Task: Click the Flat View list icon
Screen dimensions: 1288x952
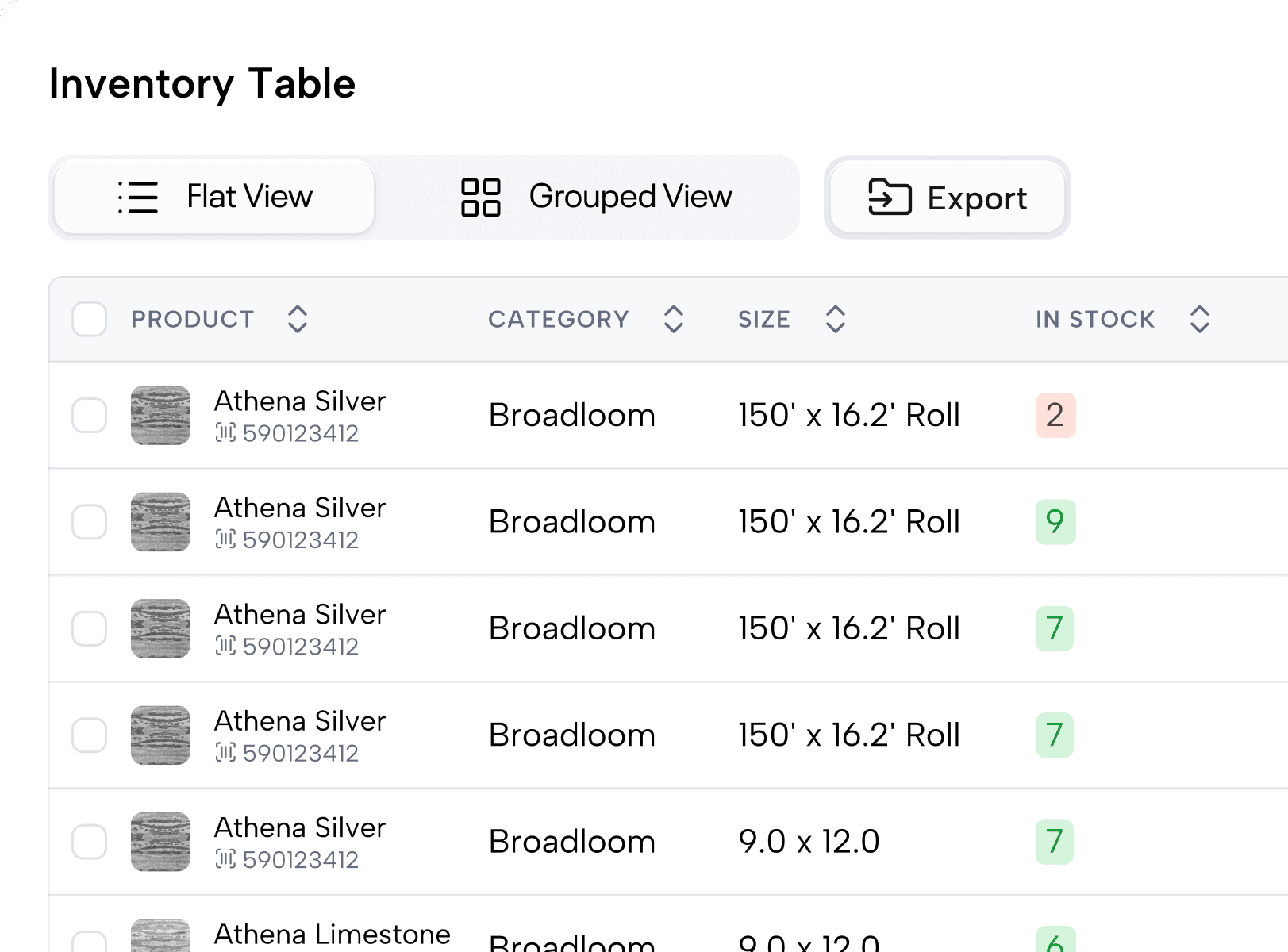Action: pos(138,197)
